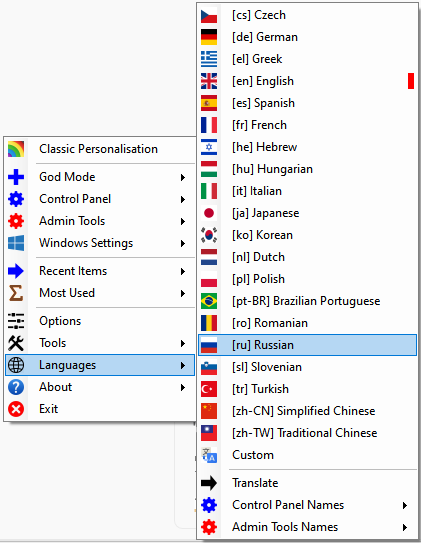Screen dimensions: 421x543
Task: Click the blue arrow Recent Items icon
Action: [x=16, y=271]
